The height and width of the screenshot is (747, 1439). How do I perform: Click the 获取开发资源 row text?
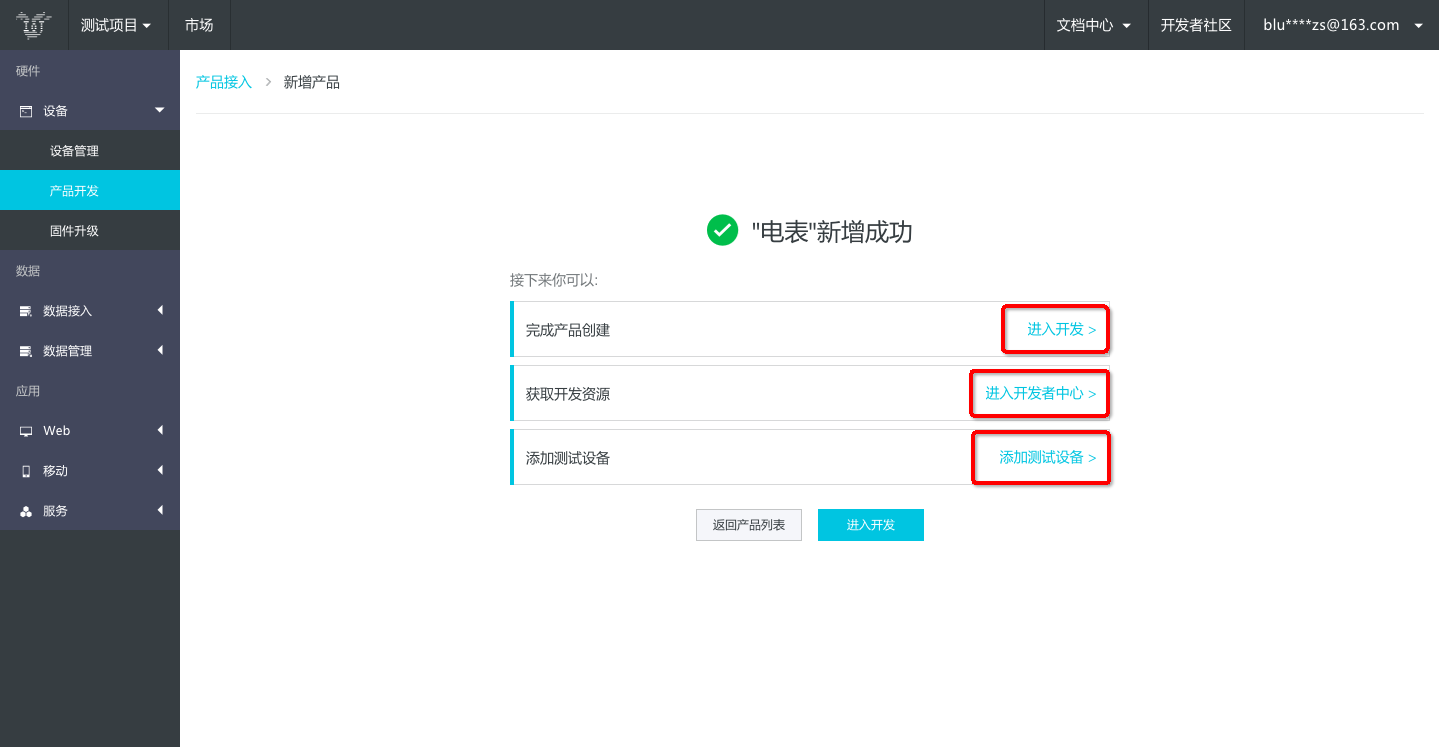568,394
